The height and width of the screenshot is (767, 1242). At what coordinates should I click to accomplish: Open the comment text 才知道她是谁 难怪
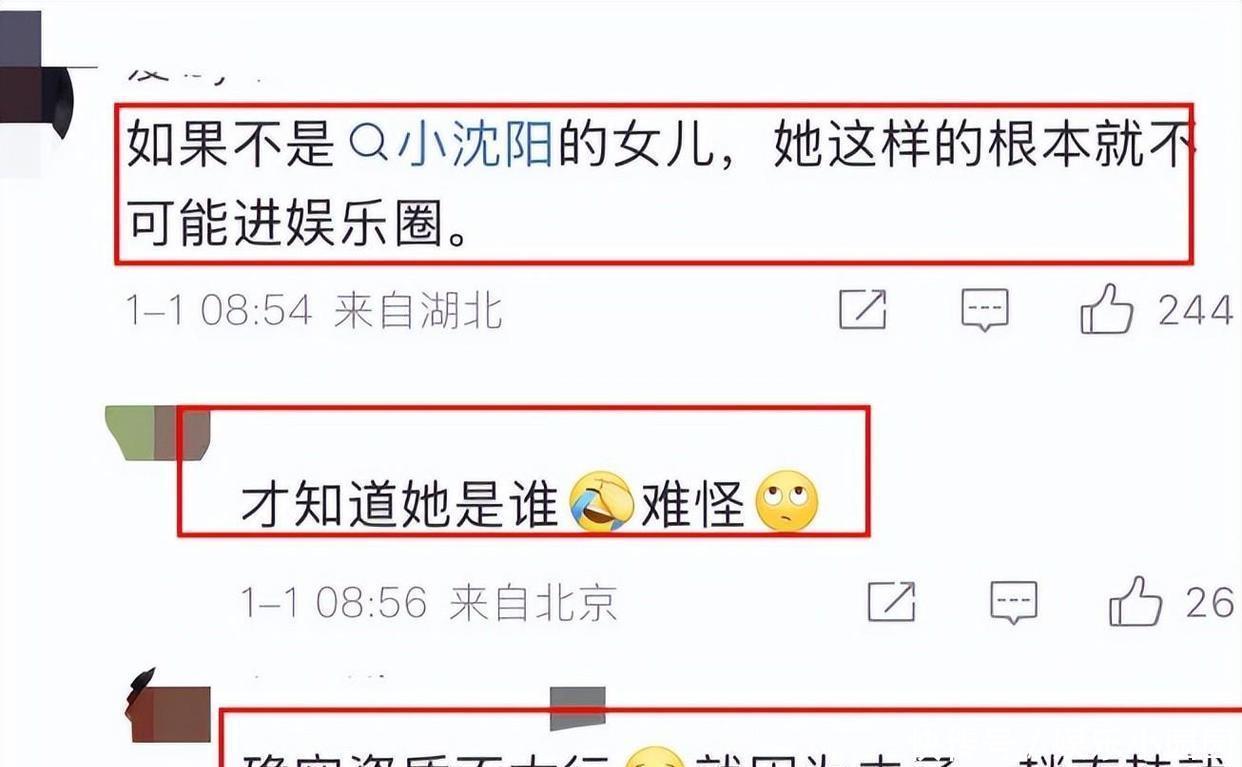(x=529, y=502)
